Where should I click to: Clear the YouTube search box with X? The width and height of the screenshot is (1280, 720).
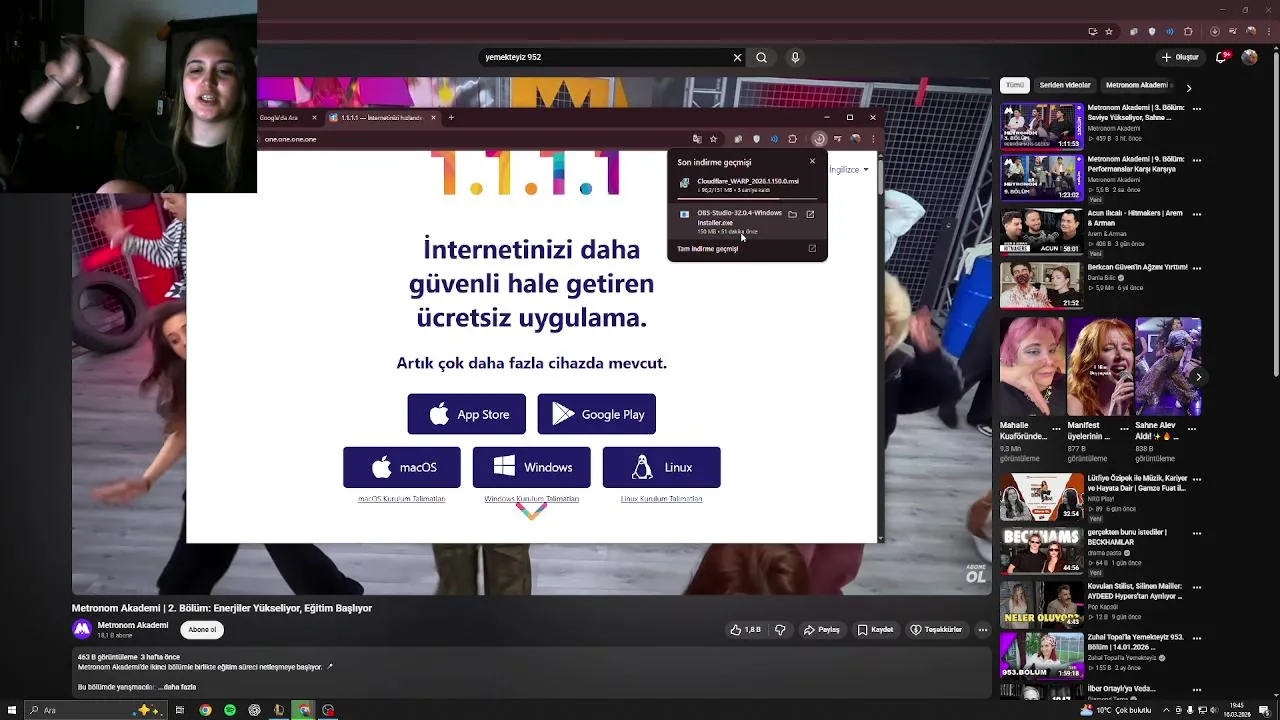tap(737, 58)
